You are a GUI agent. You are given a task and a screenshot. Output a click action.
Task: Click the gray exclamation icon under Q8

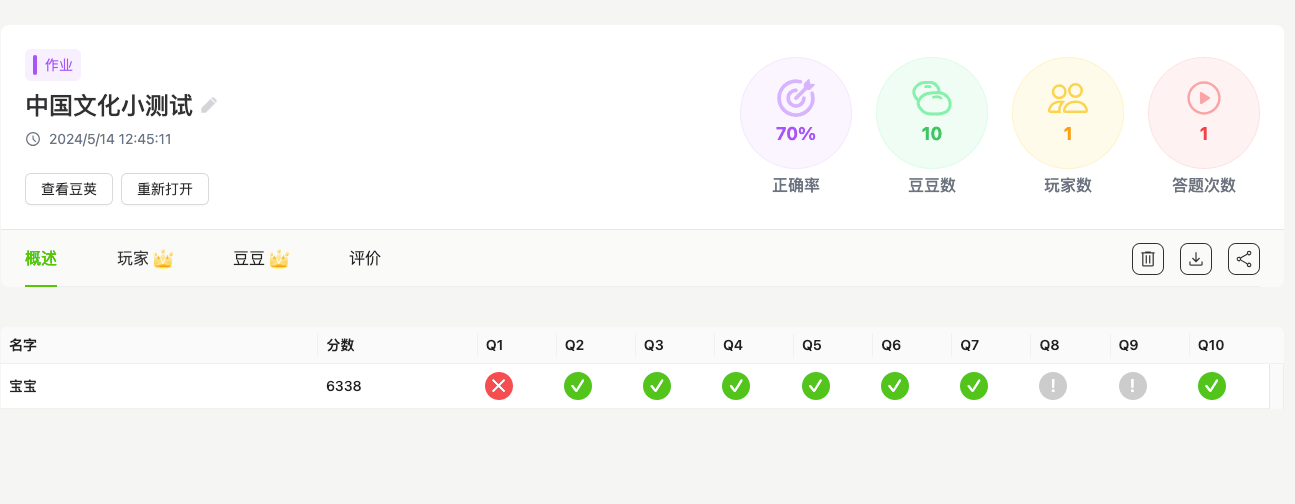1053,386
